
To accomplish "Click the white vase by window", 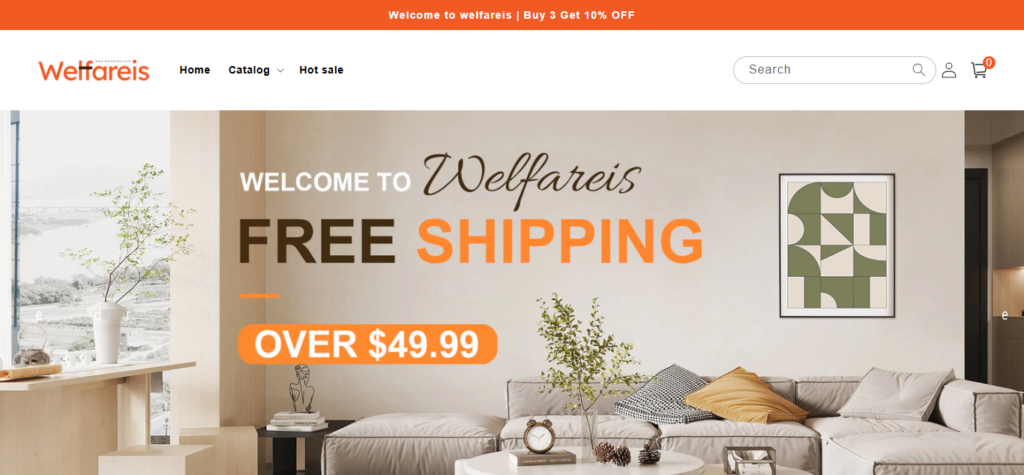I will coord(107,332).
